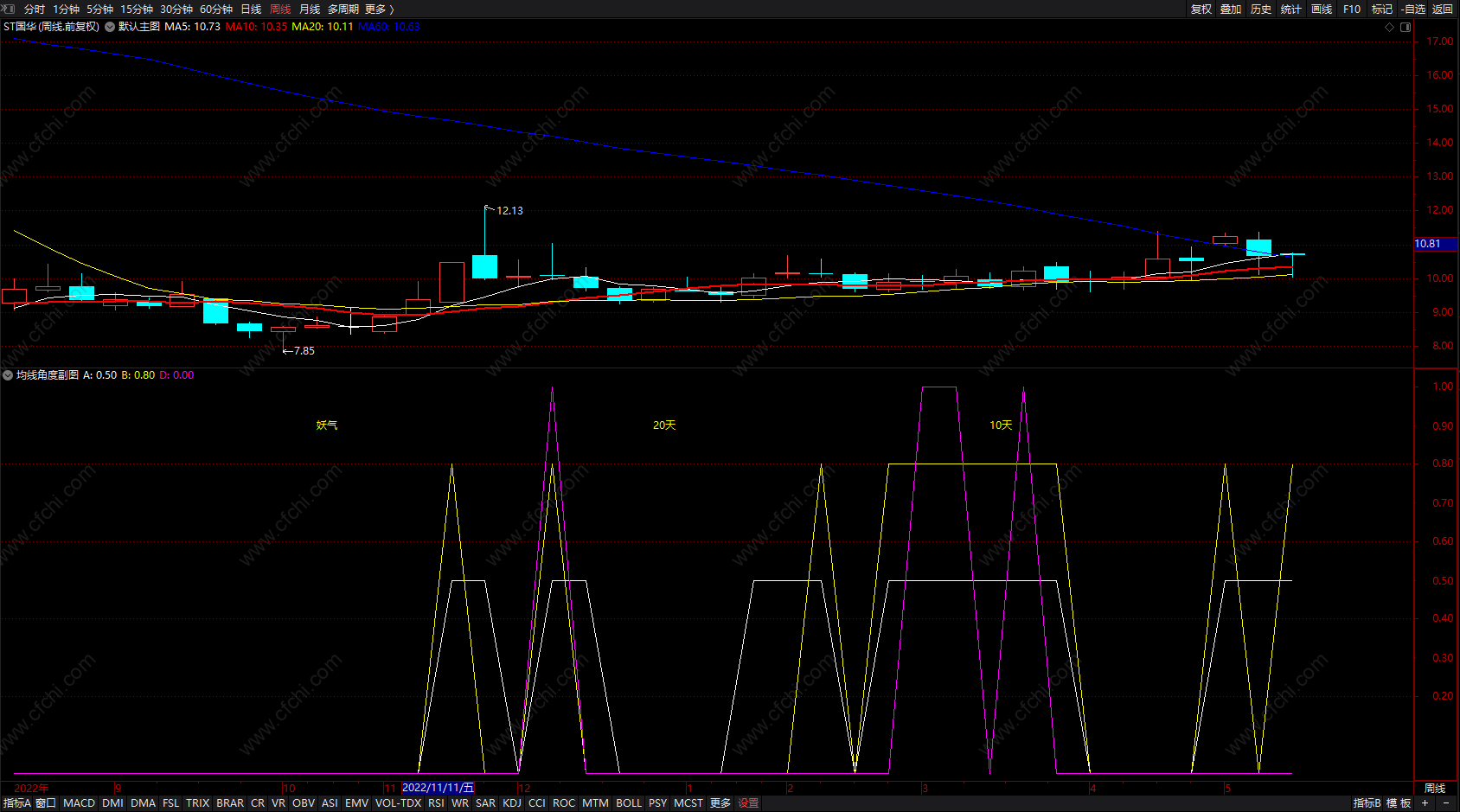Switch sub-chart to VOL-TDX indicator
Image resolution: width=1460 pixels, height=812 pixels.
tap(398, 803)
